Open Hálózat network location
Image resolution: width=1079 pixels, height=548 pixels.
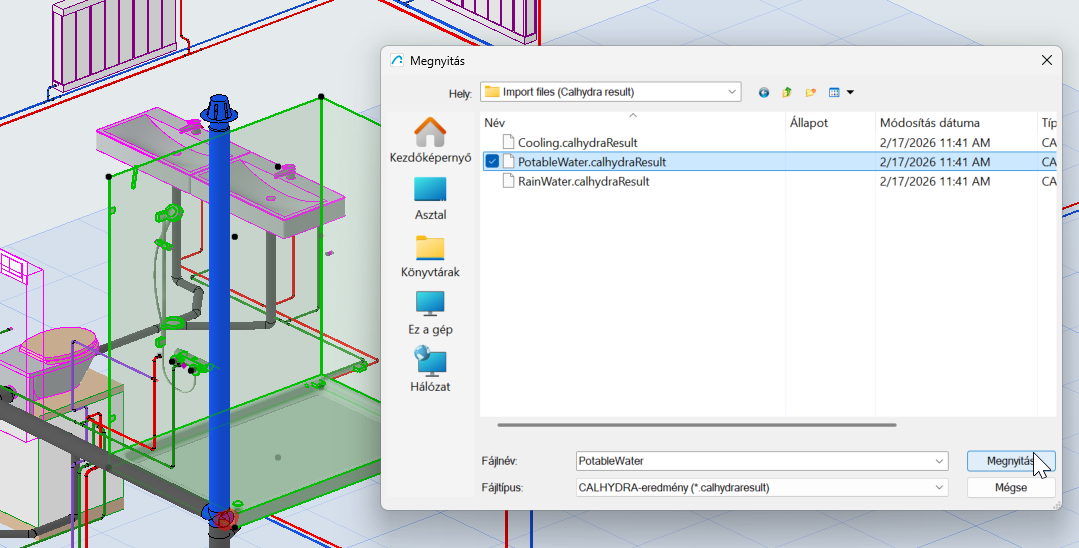(430, 370)
